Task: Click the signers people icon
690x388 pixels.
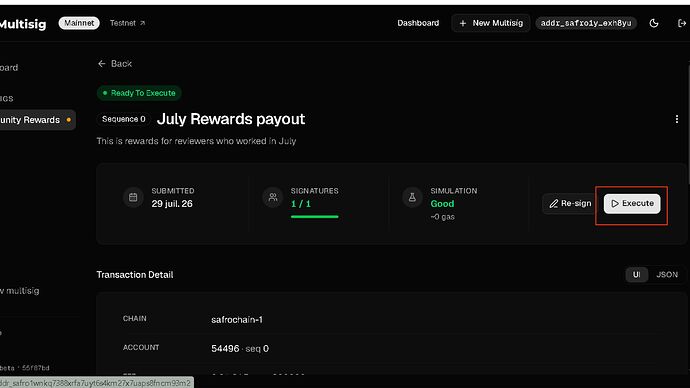Action: [273, 198]
